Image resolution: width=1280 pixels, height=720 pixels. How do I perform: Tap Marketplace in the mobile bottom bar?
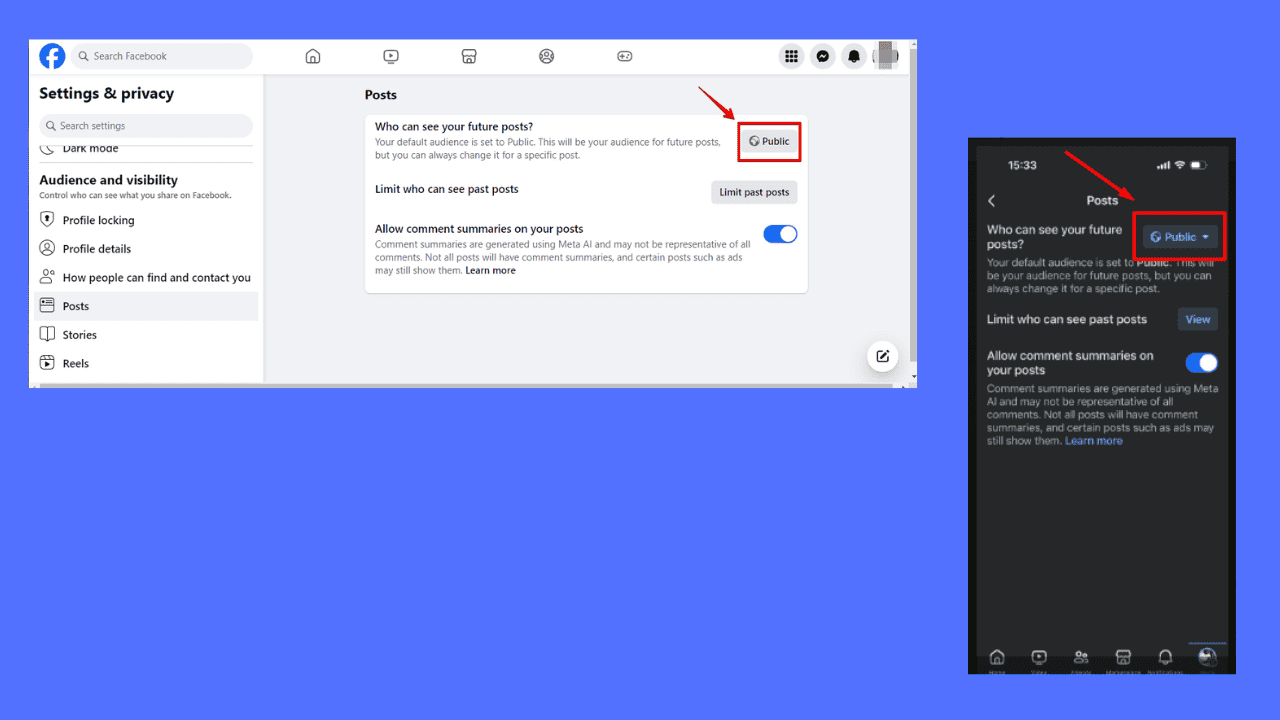(1123, 660)
